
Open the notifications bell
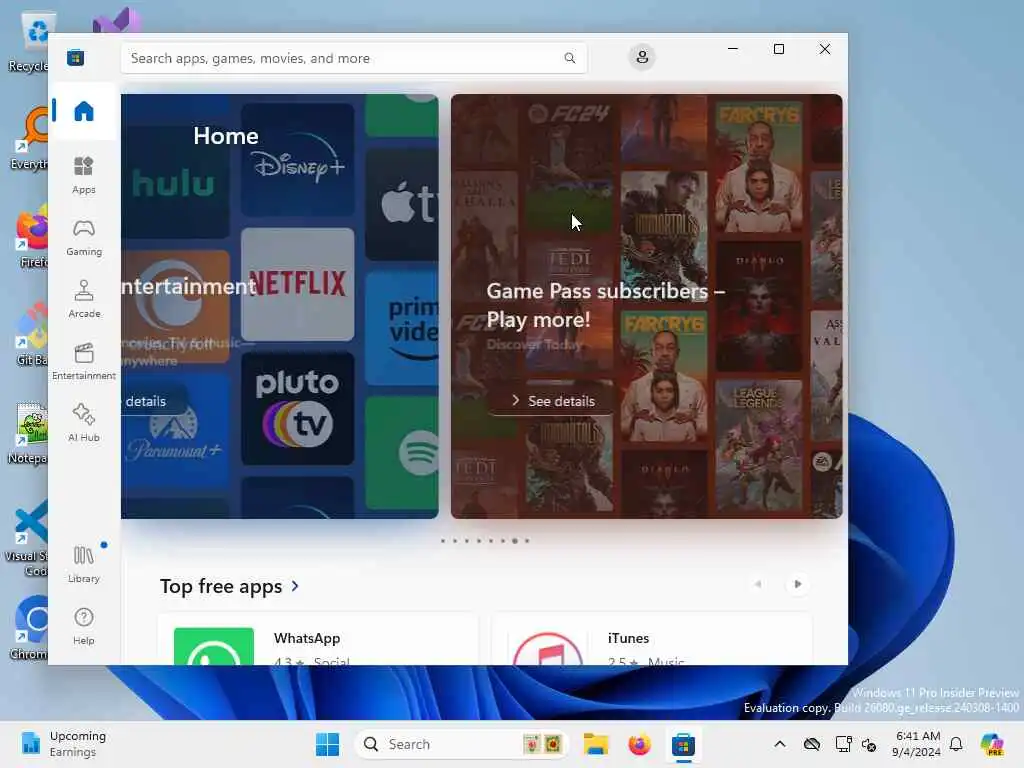click(956, 744)
